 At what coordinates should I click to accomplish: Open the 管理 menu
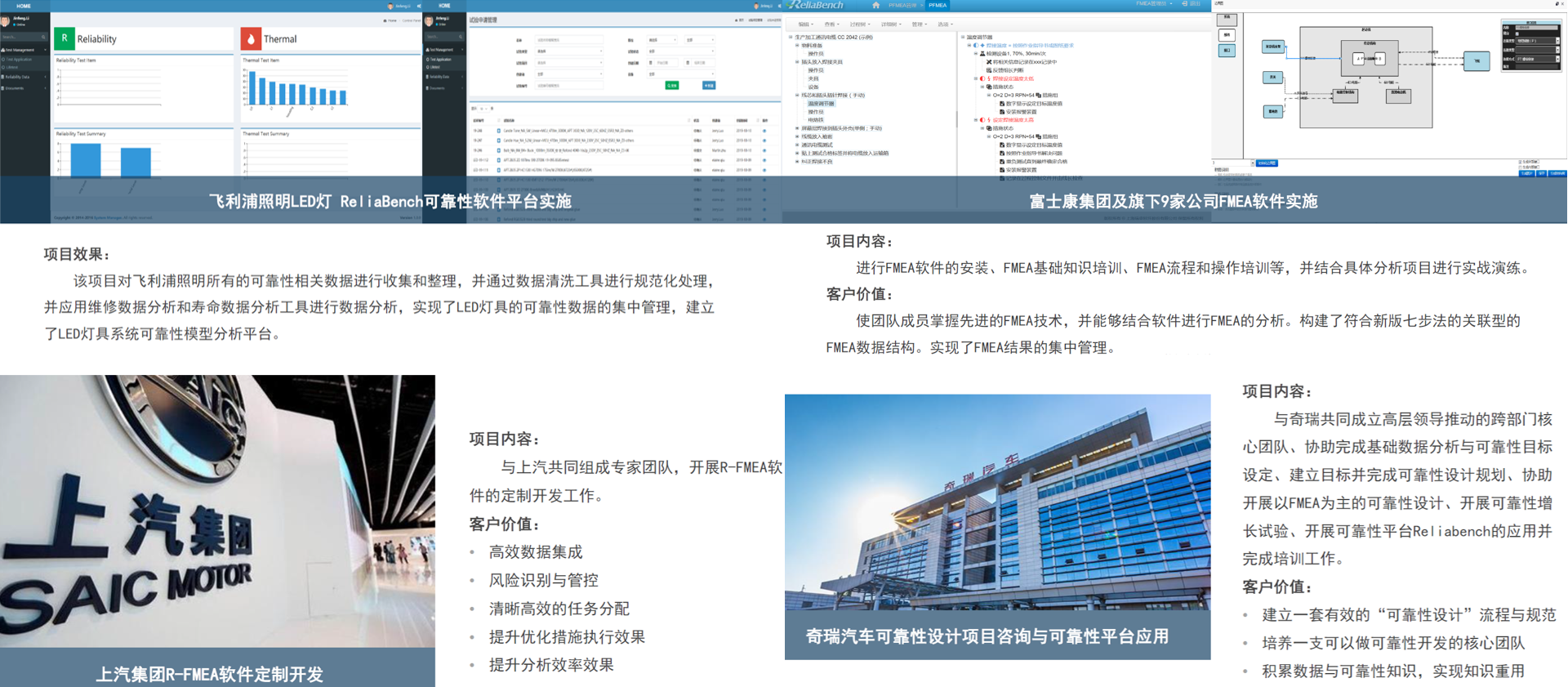pos(920,25)
